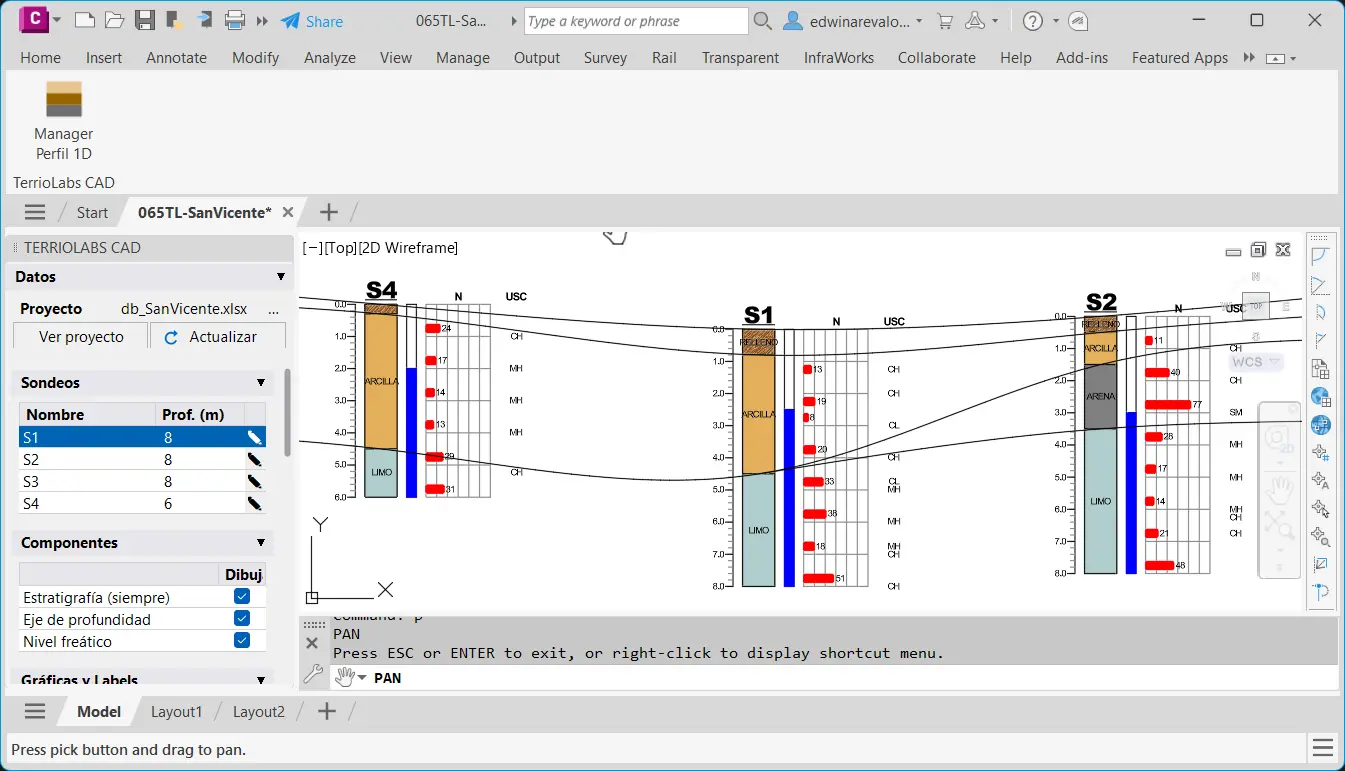Click the globe with grid toolbar icon
Viewport: 1345px width, 771px height.
(x=1320, y=397)
